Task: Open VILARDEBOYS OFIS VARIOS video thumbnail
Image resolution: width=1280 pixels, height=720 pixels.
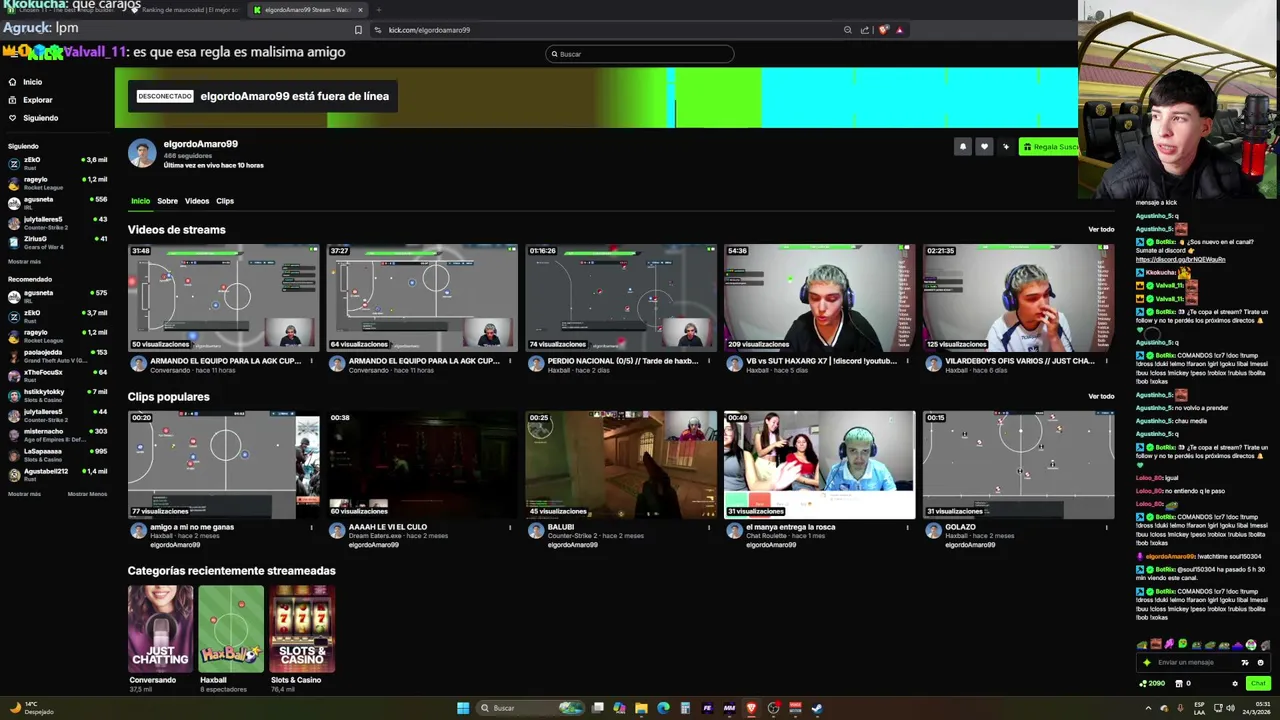Action: pos(1018,298)
